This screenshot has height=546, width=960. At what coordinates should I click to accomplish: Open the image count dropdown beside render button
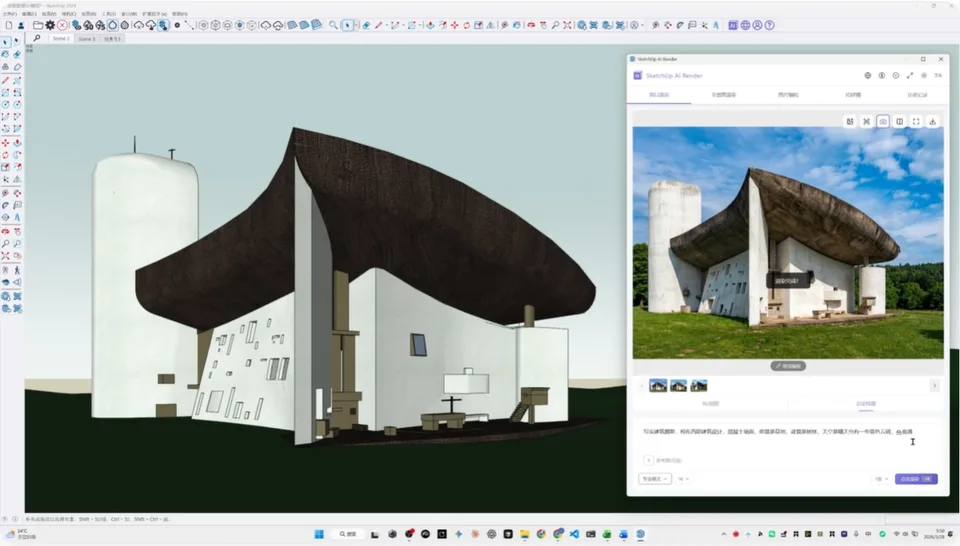(x=881, y=479)
